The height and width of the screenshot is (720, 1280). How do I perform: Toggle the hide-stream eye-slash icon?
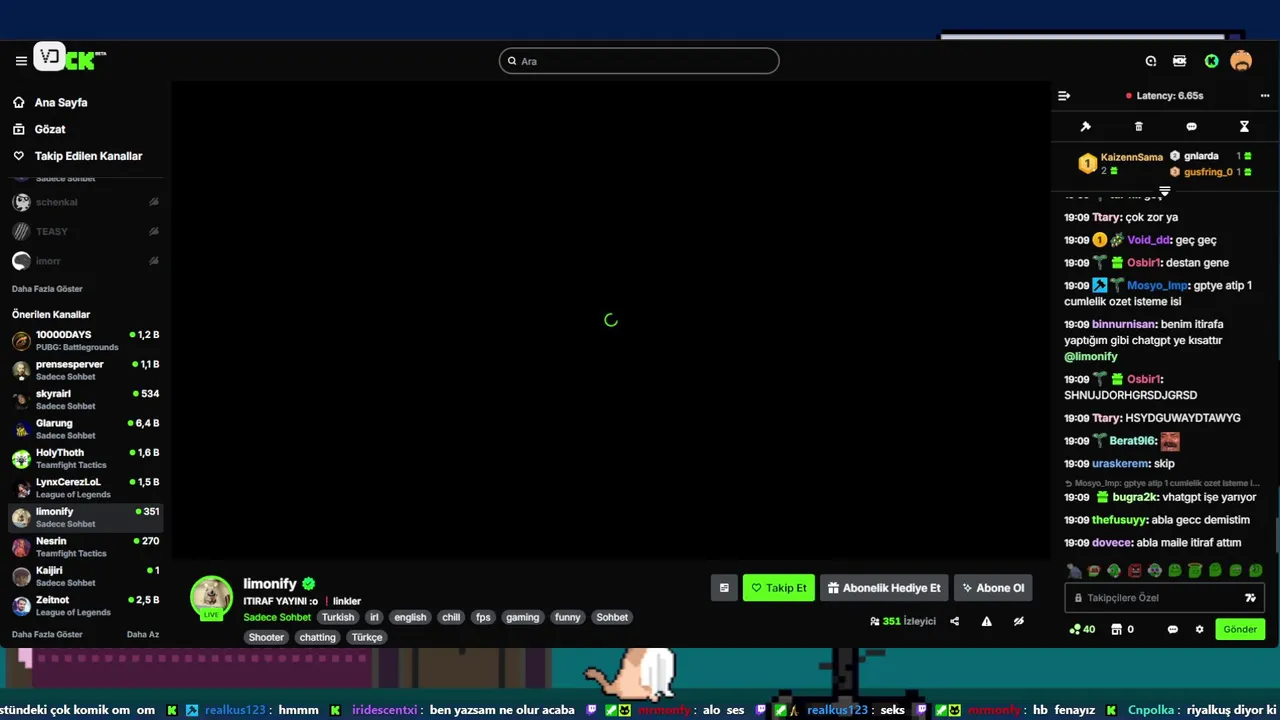pos(1018,621)
